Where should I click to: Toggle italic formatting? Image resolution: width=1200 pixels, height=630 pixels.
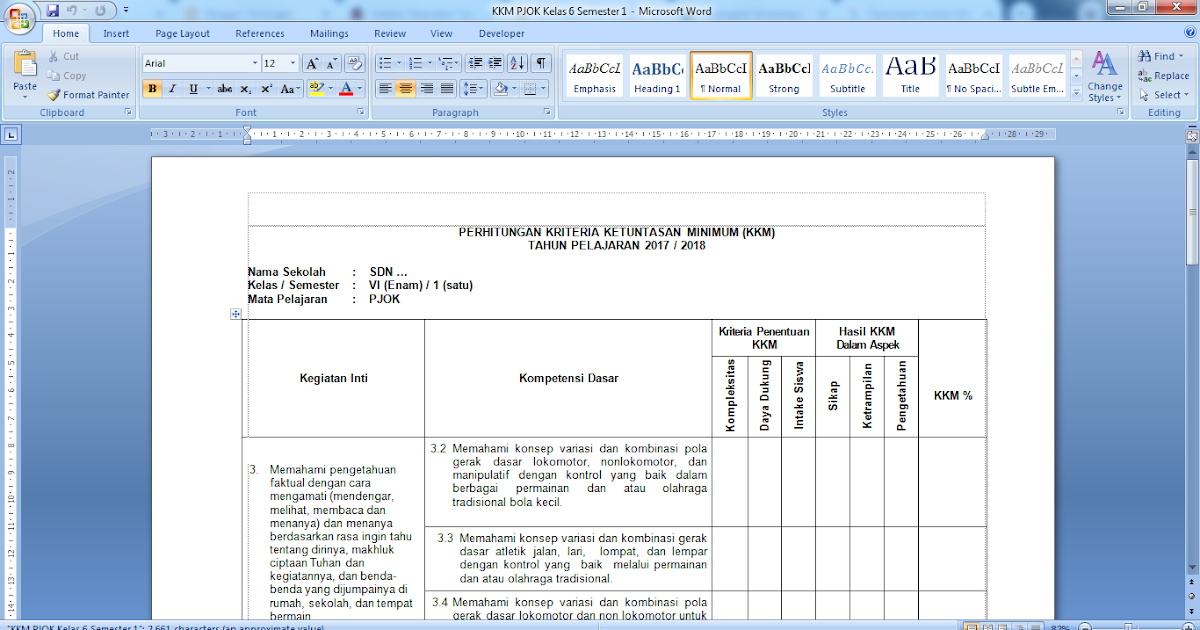pyautogui.click(x=170, y=89)
